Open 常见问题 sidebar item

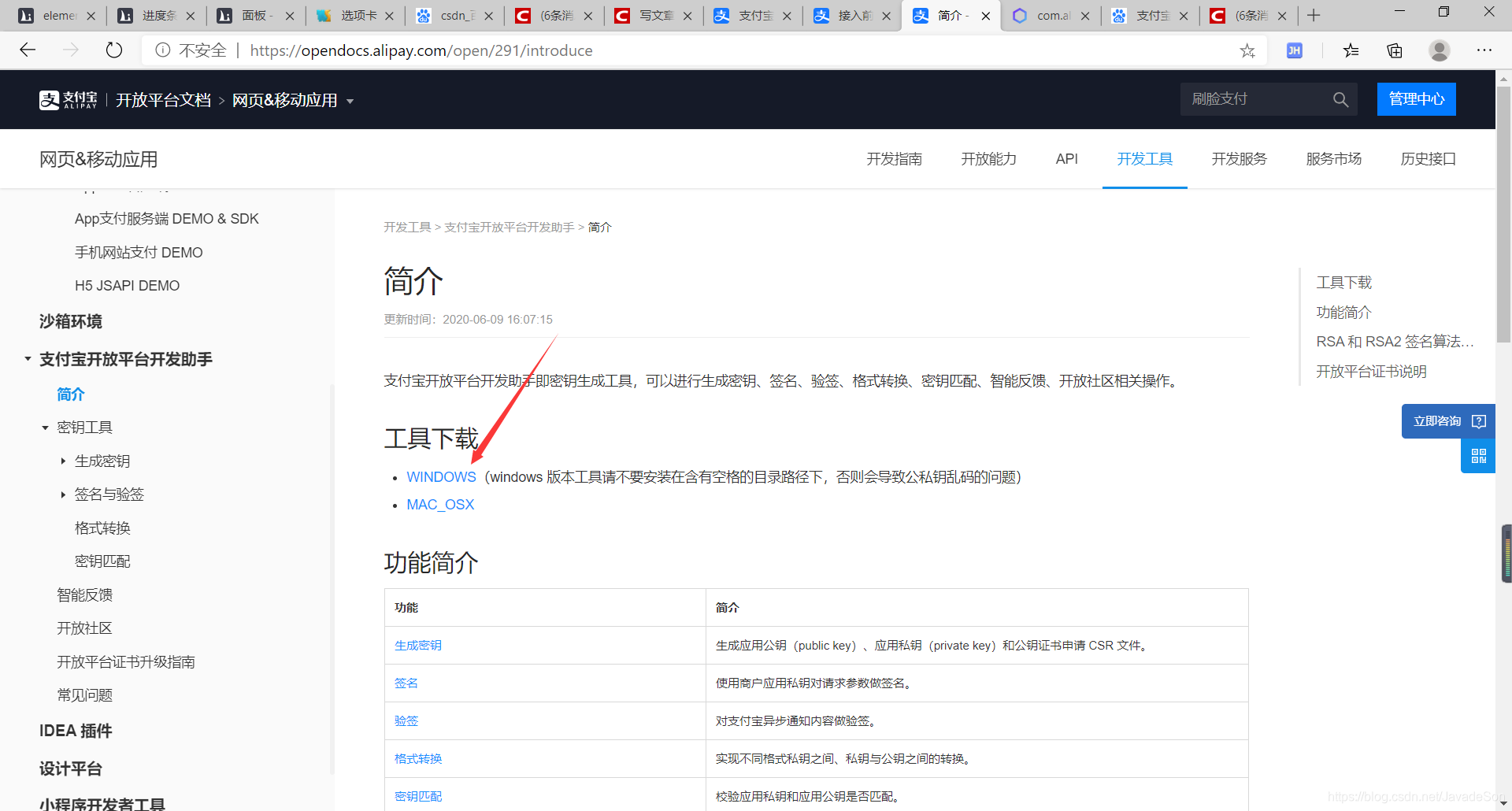[84, 695]
